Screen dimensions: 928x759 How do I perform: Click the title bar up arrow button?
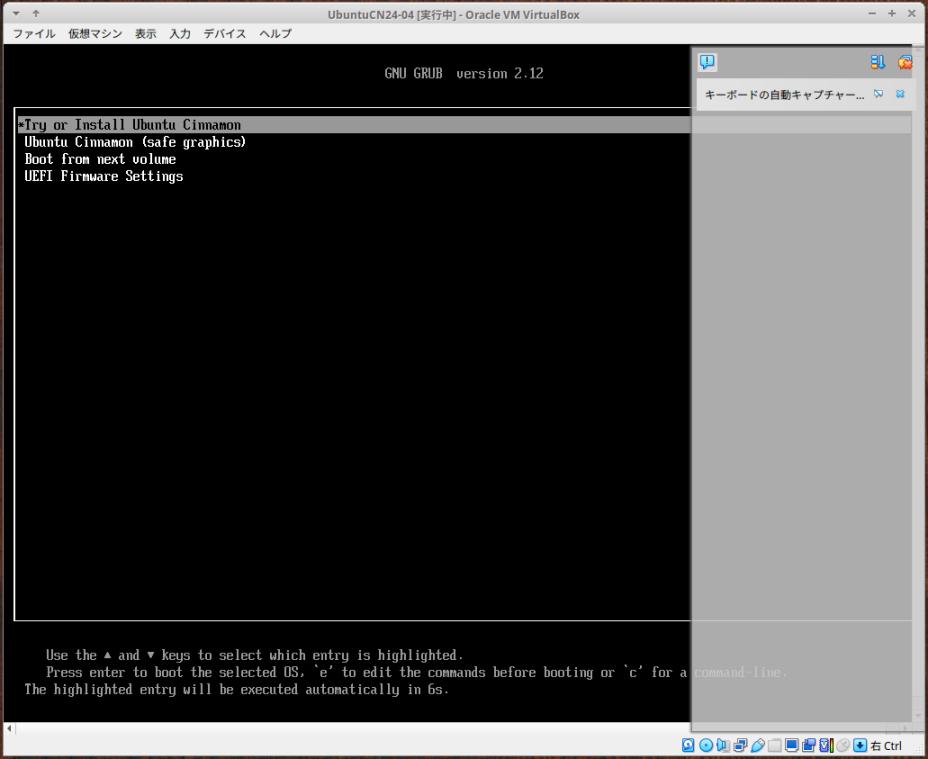[x=36, y=13]
